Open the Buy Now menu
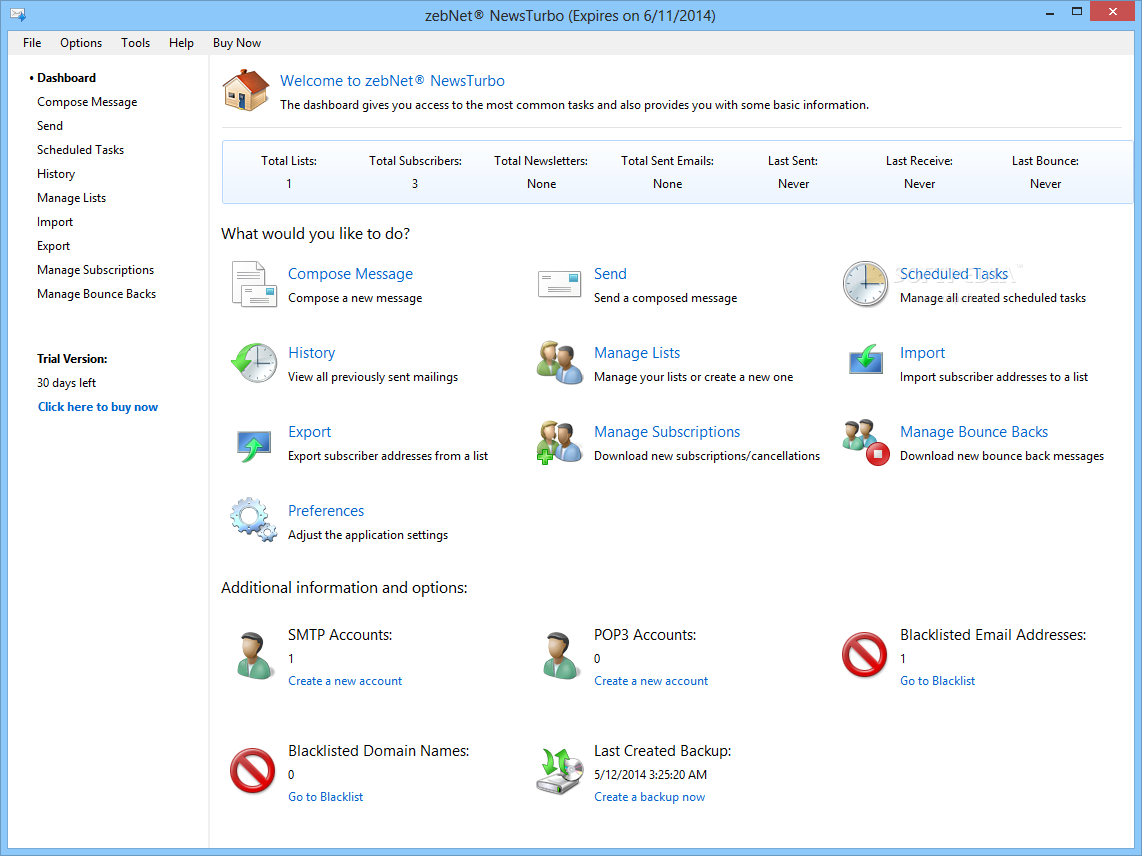1142x856 pixels. point(237,43)
